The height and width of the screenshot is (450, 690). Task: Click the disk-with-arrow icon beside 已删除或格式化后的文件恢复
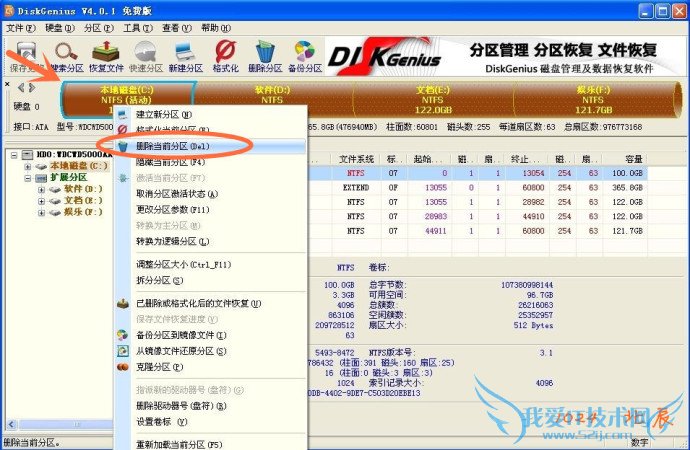click(x=123, y=304)
